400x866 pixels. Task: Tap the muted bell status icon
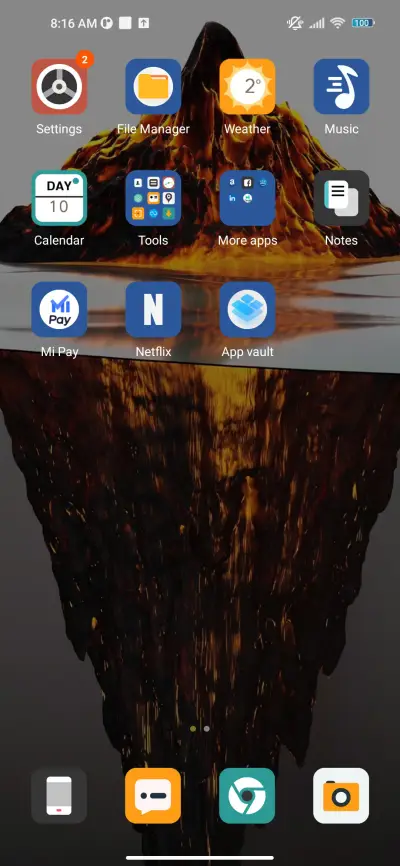pyautogui.click(x=295, y=23)
